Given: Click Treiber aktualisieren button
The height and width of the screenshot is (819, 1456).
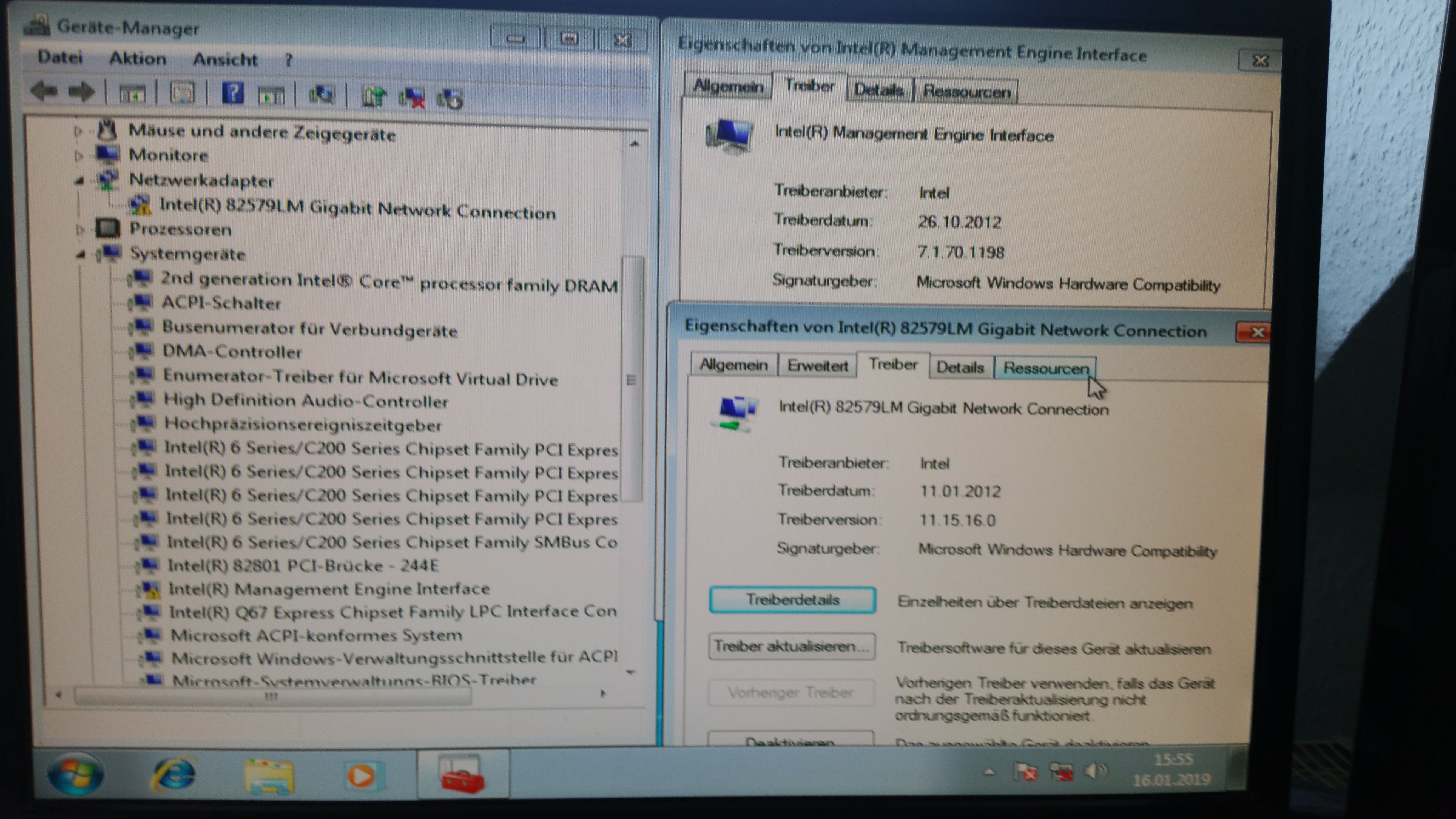Looking at the screenshot, I should click(791, 646).
